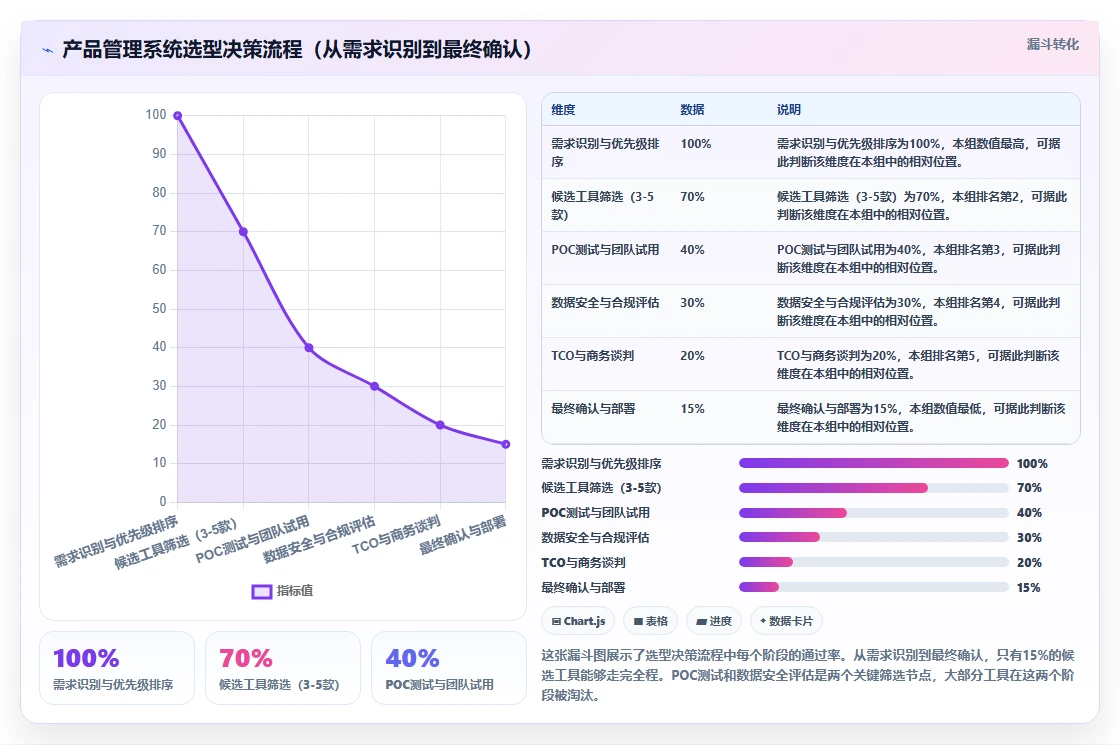
Task: Click x-axis label 最终确认与部署 under chart
Action: click(x=462, y=535)
